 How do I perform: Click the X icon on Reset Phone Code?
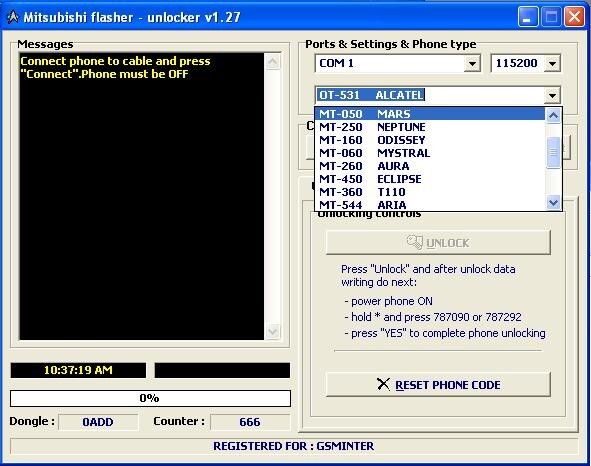pyautogui.click(x=383, y=384)
